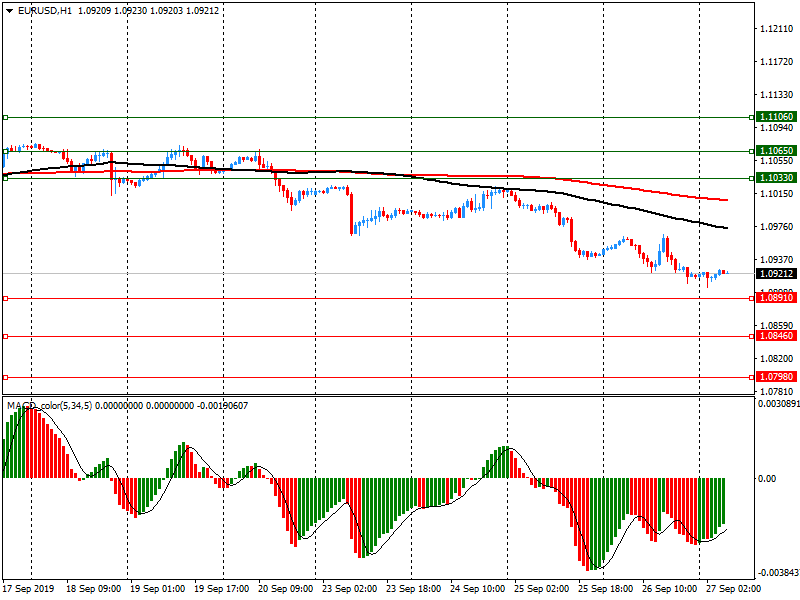Select left handle of 1.11060 green line

click(6, 118)
